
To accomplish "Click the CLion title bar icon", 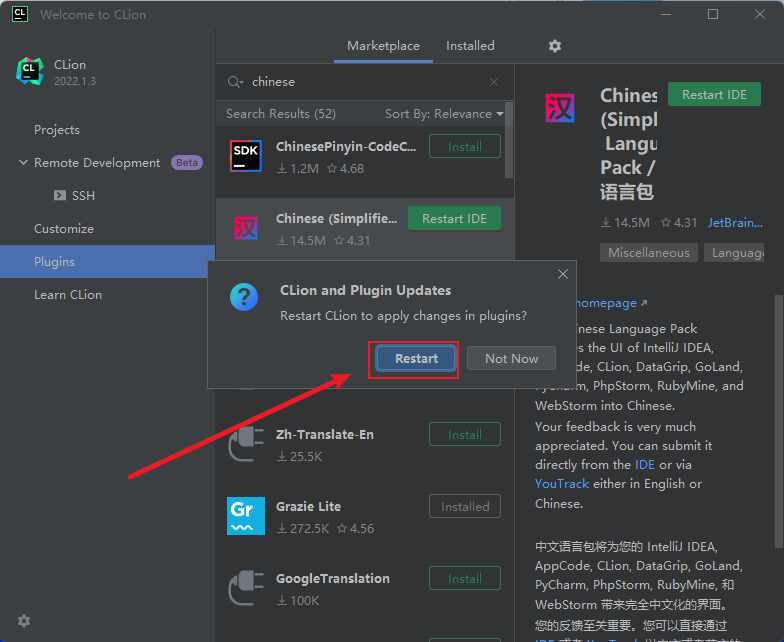I will pyautogui.click(x=20, y=14).
